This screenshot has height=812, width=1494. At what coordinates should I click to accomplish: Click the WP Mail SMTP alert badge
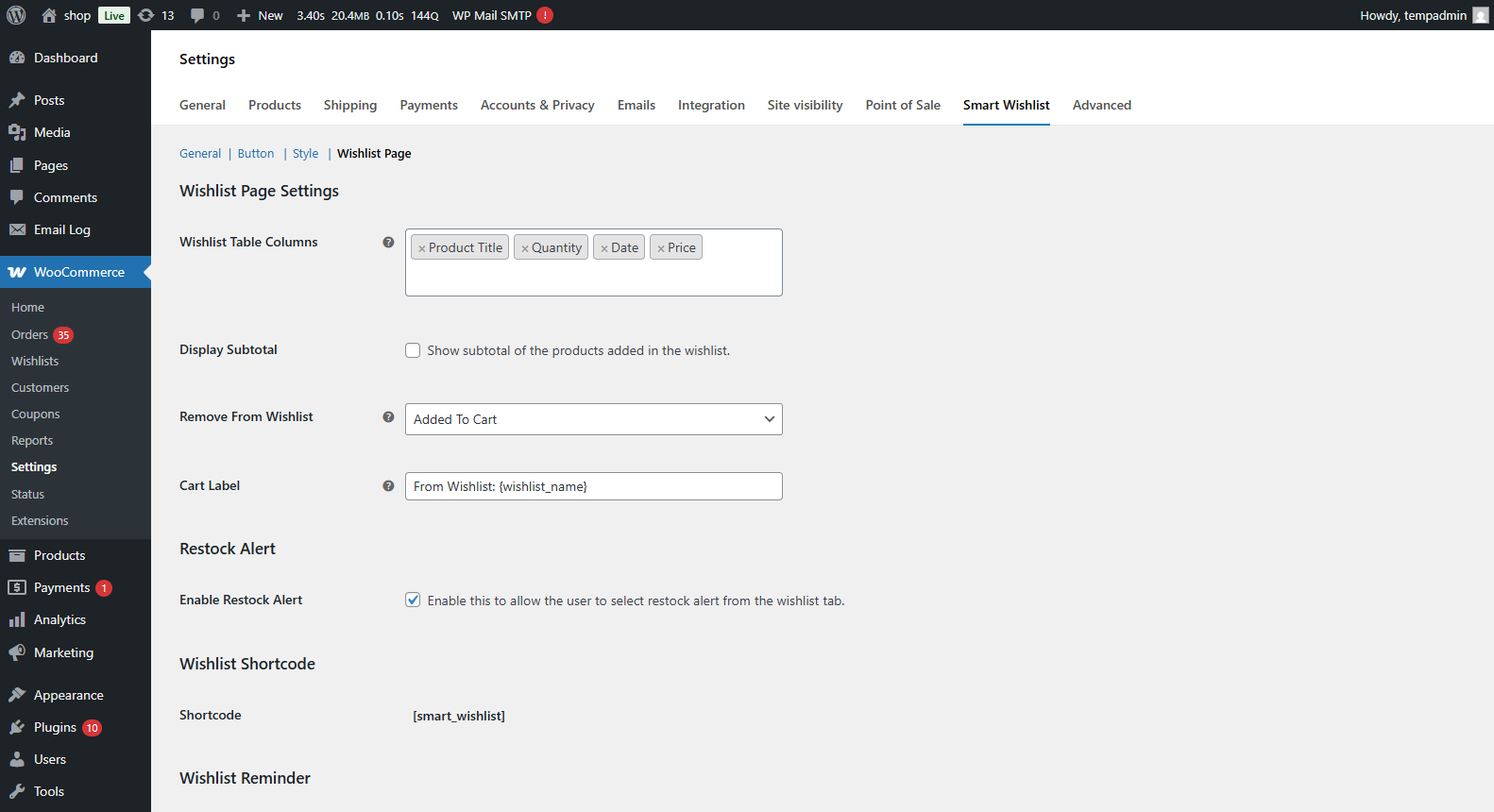(545, 15)
